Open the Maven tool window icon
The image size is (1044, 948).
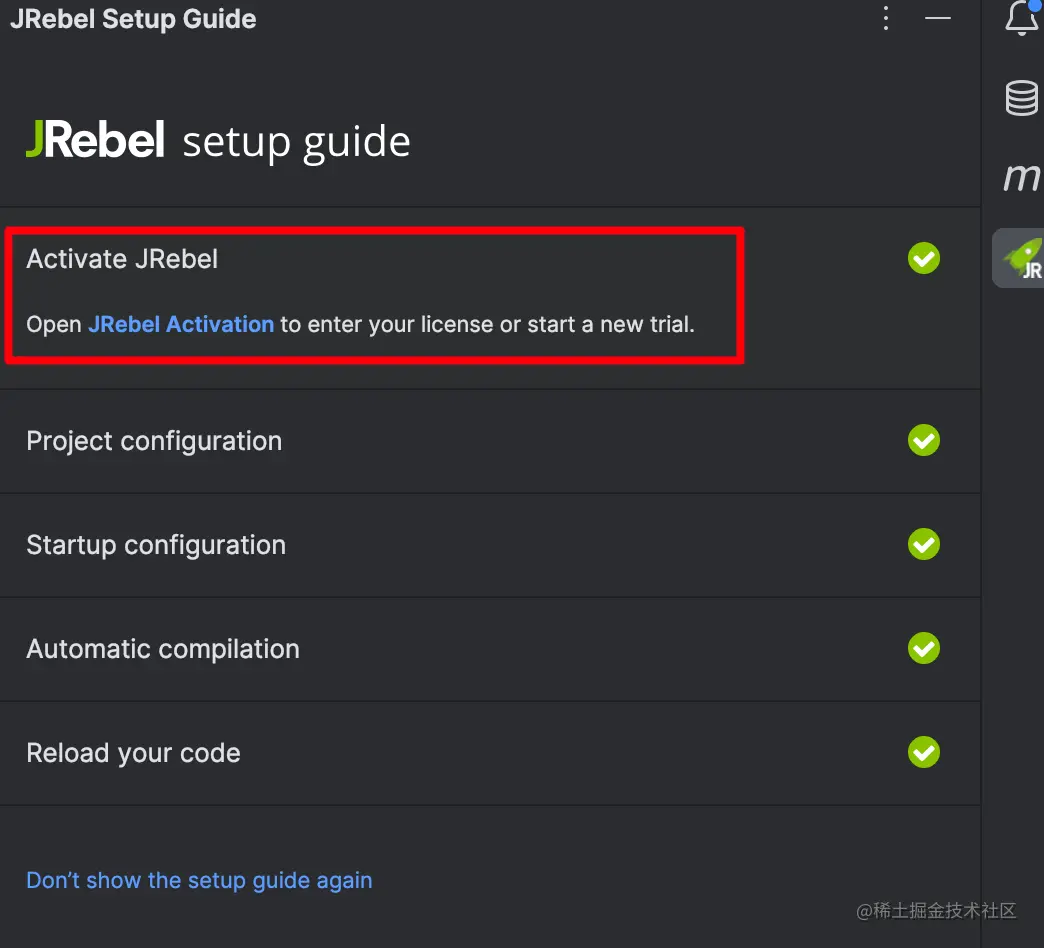pos(1021,177)
